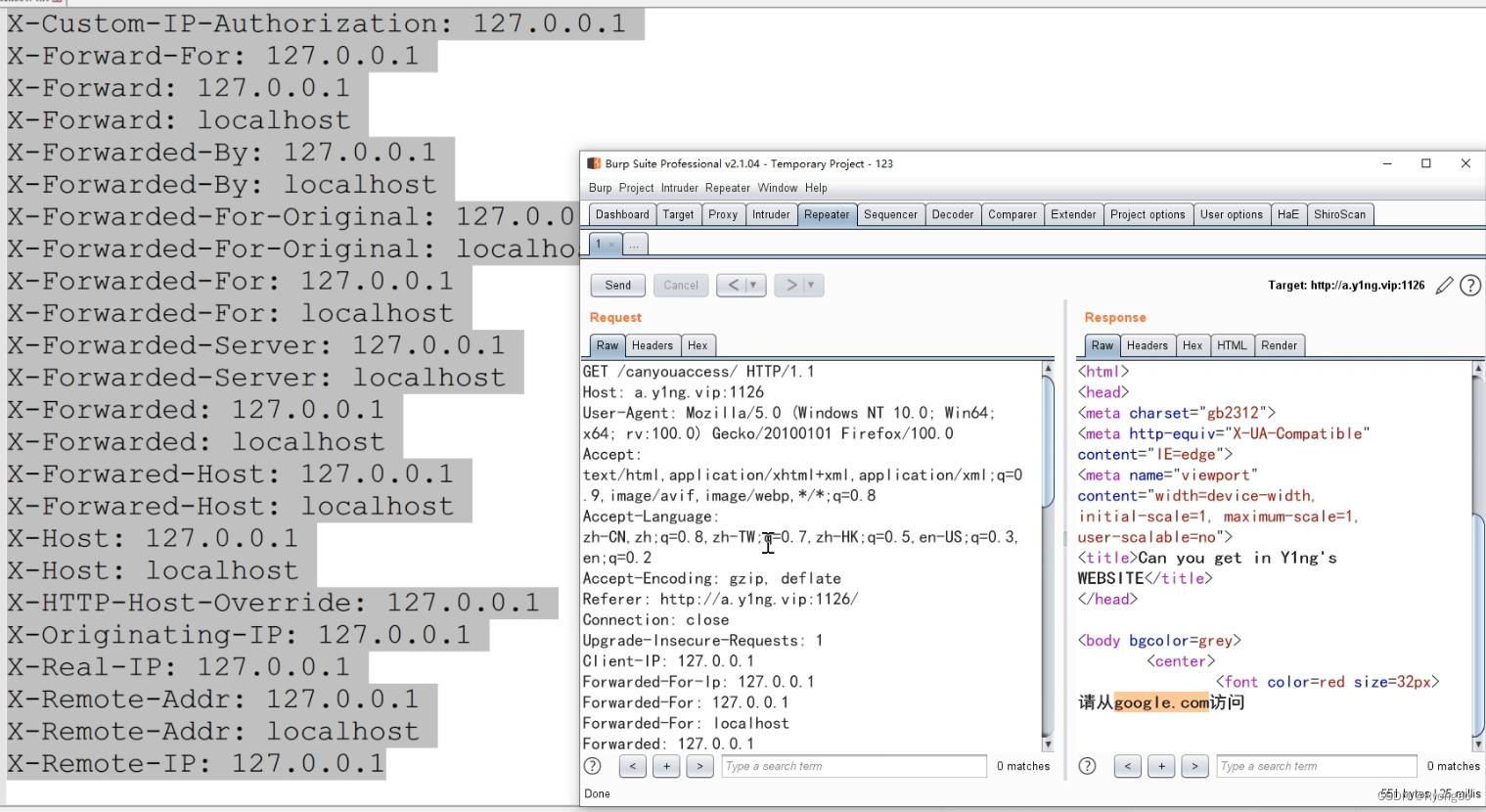Click the Burp Suite title bar logo icon
The image size is (1486, 812).
click(x=594, y=163)
